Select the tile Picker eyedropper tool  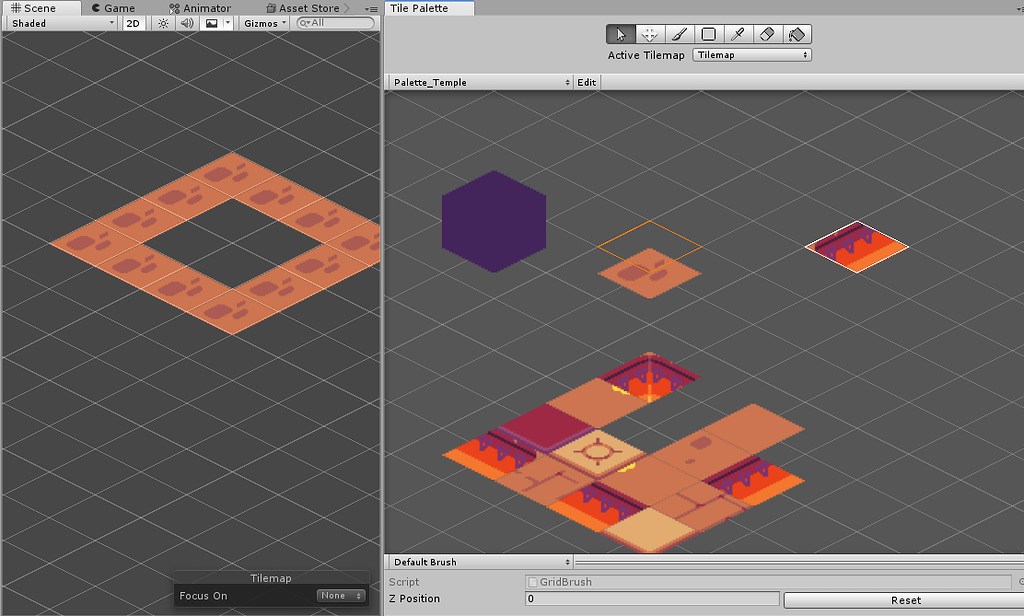click(736, 33)
